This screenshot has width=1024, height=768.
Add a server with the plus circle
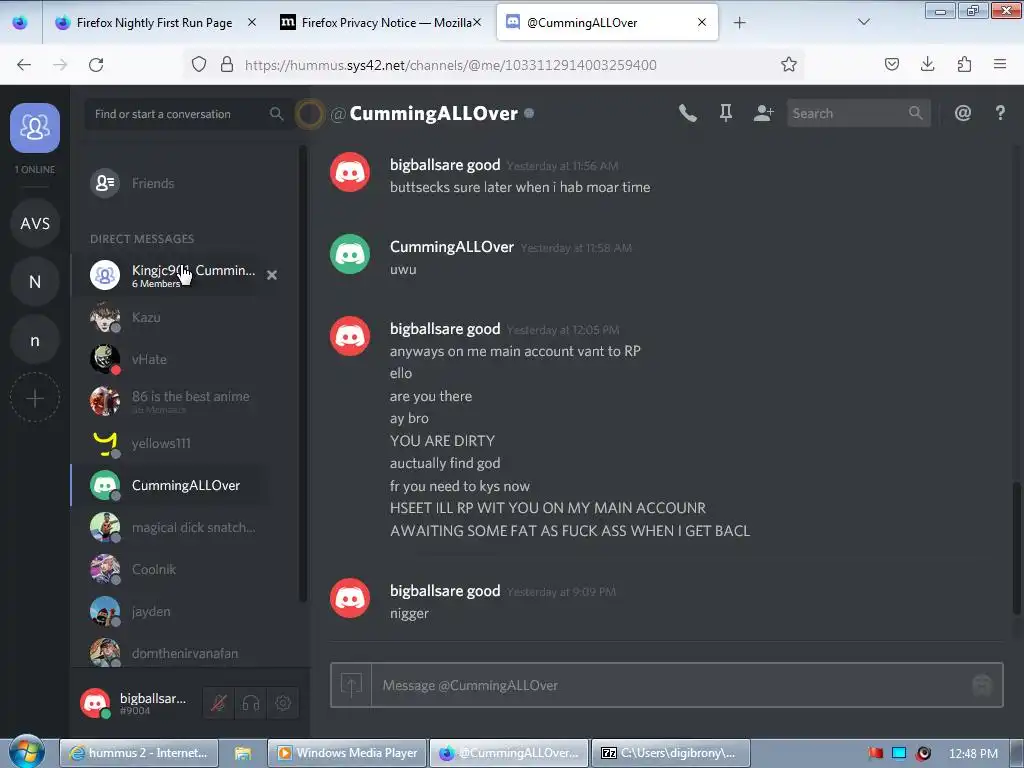point(35,398)
